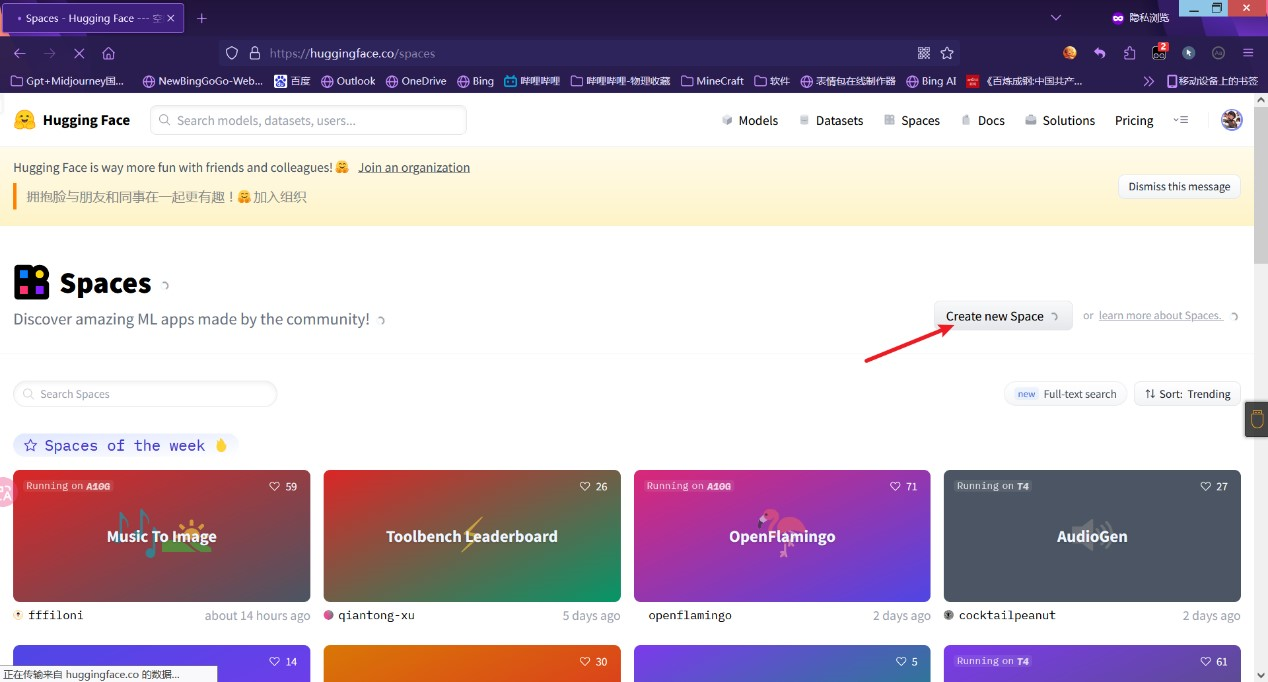Open learn more about Spaces link
The image size is (1268, 682).
(x=1160, y=316)
